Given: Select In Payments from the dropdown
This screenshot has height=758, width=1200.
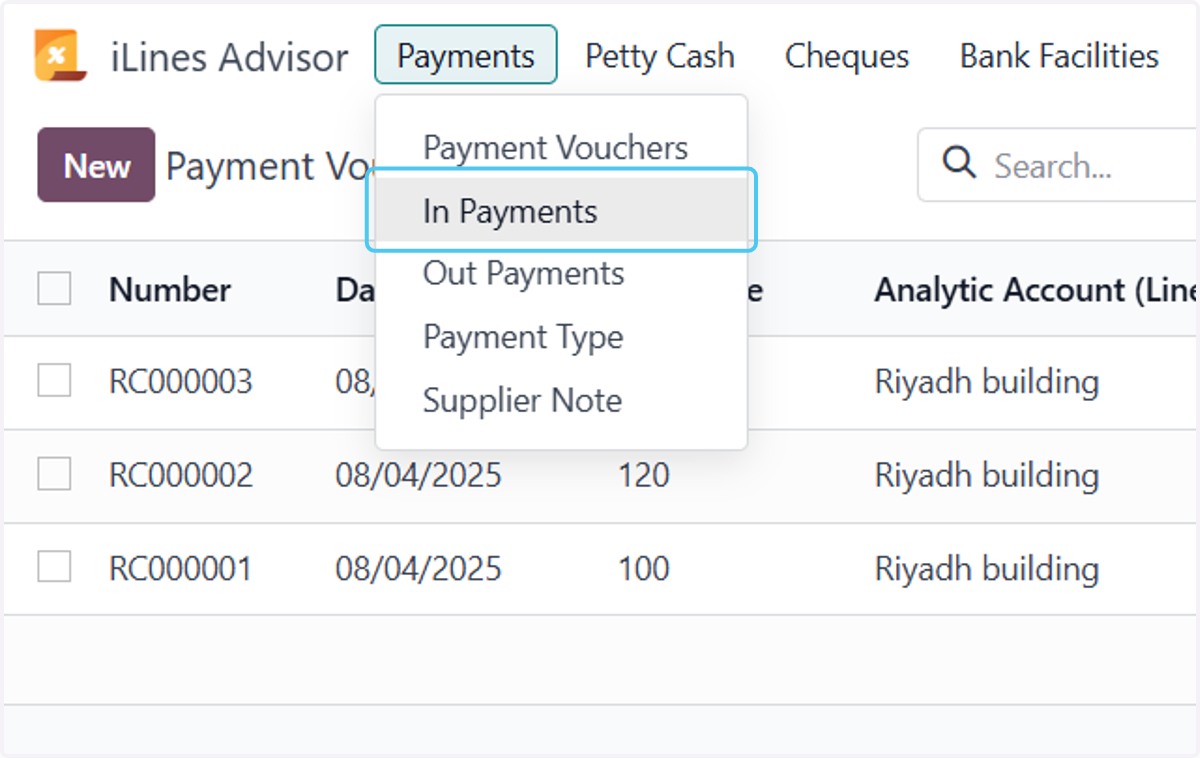Looking at the screenshot, I should [x=561, y=211].
